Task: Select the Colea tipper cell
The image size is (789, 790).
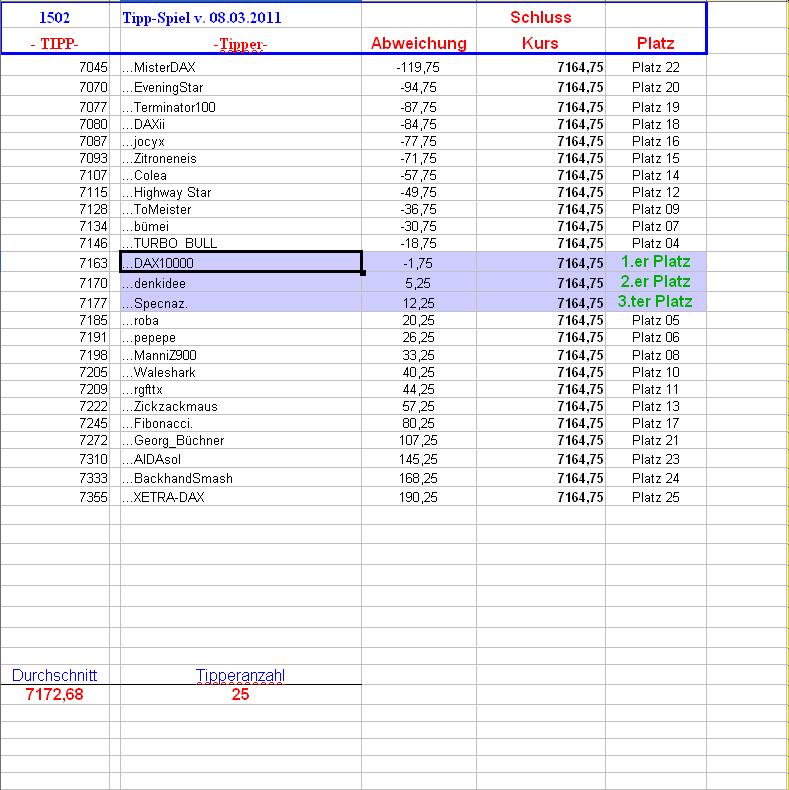Action: (241, 175)
